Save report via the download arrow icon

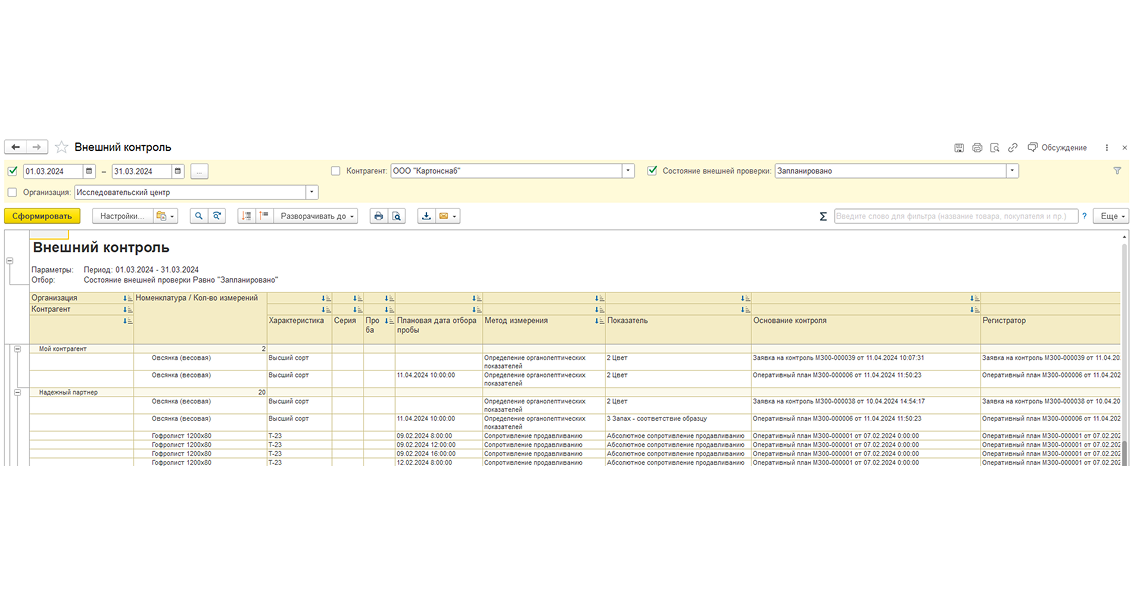426,216
